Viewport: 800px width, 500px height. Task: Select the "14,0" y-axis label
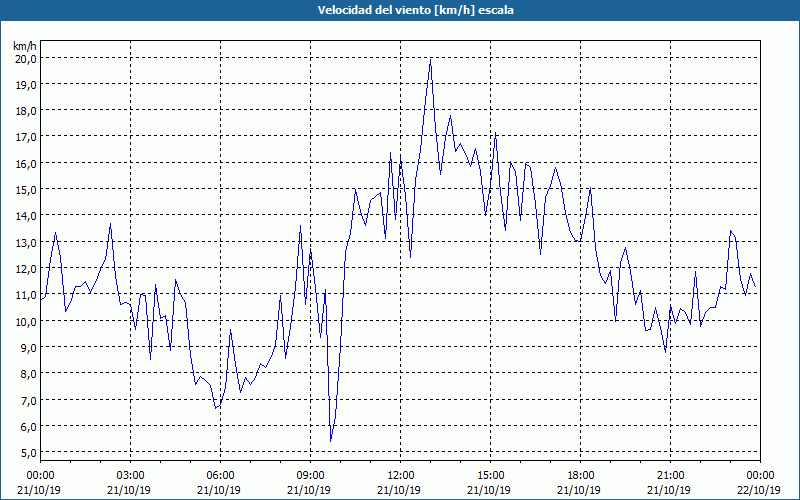[26, 216]
